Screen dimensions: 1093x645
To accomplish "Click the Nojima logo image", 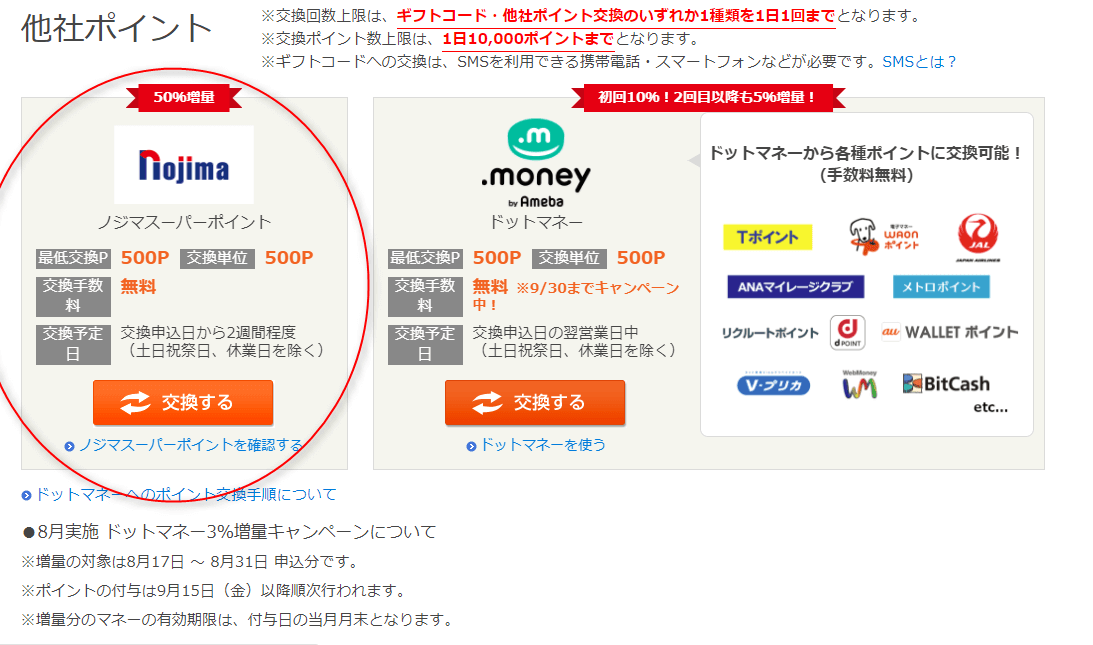I will pos(184,165).
